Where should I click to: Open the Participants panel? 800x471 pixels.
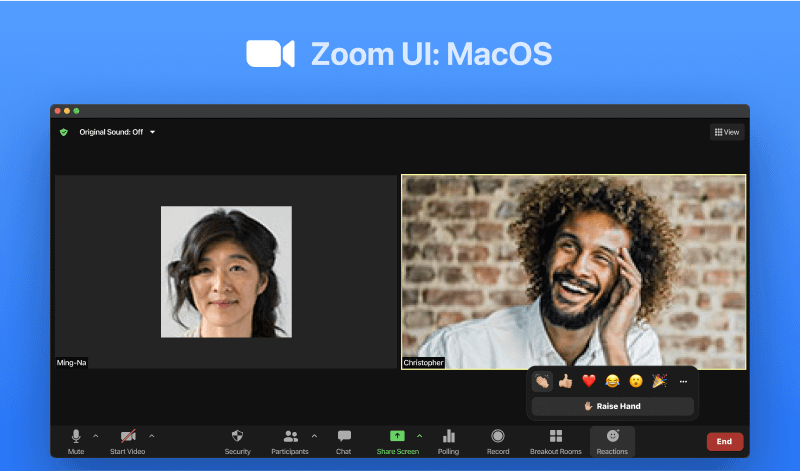[290, 441]
